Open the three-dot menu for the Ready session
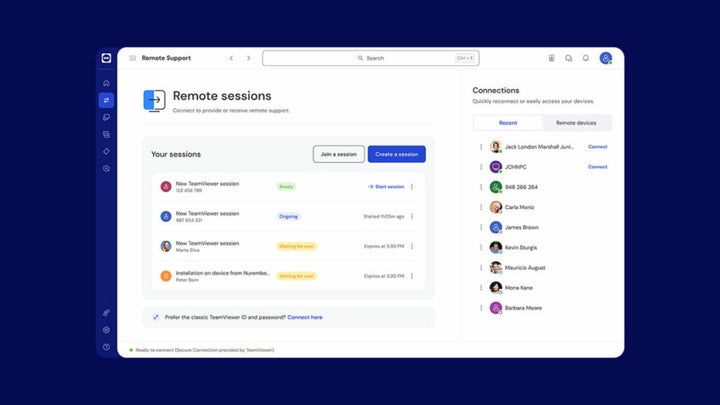The image size is (720, 405). tap(412, 186)
